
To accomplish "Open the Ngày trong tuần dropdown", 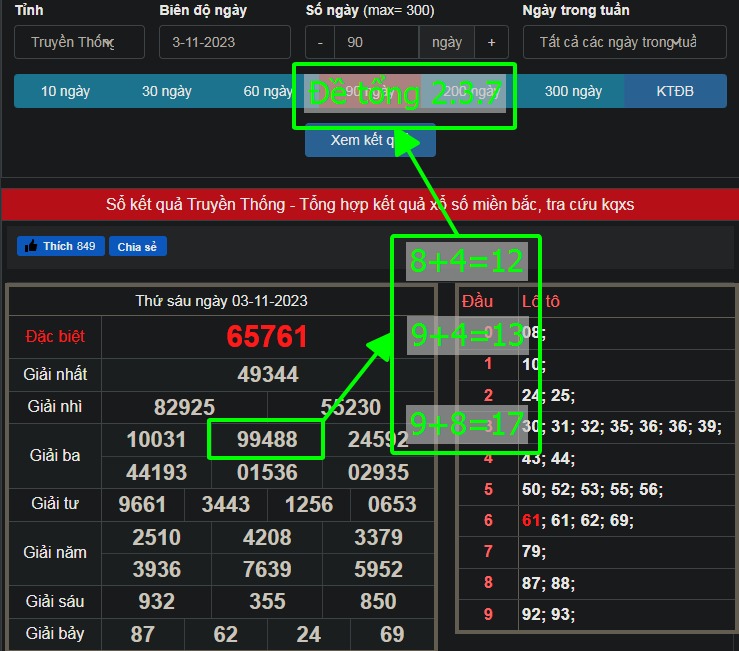I will pos(624,42).
